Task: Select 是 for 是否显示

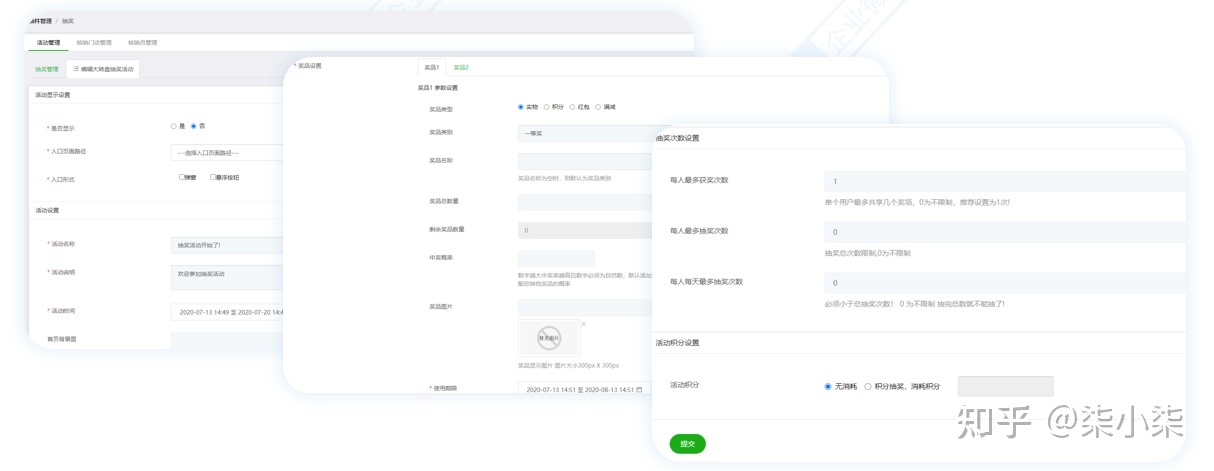Action: (174, 126)
